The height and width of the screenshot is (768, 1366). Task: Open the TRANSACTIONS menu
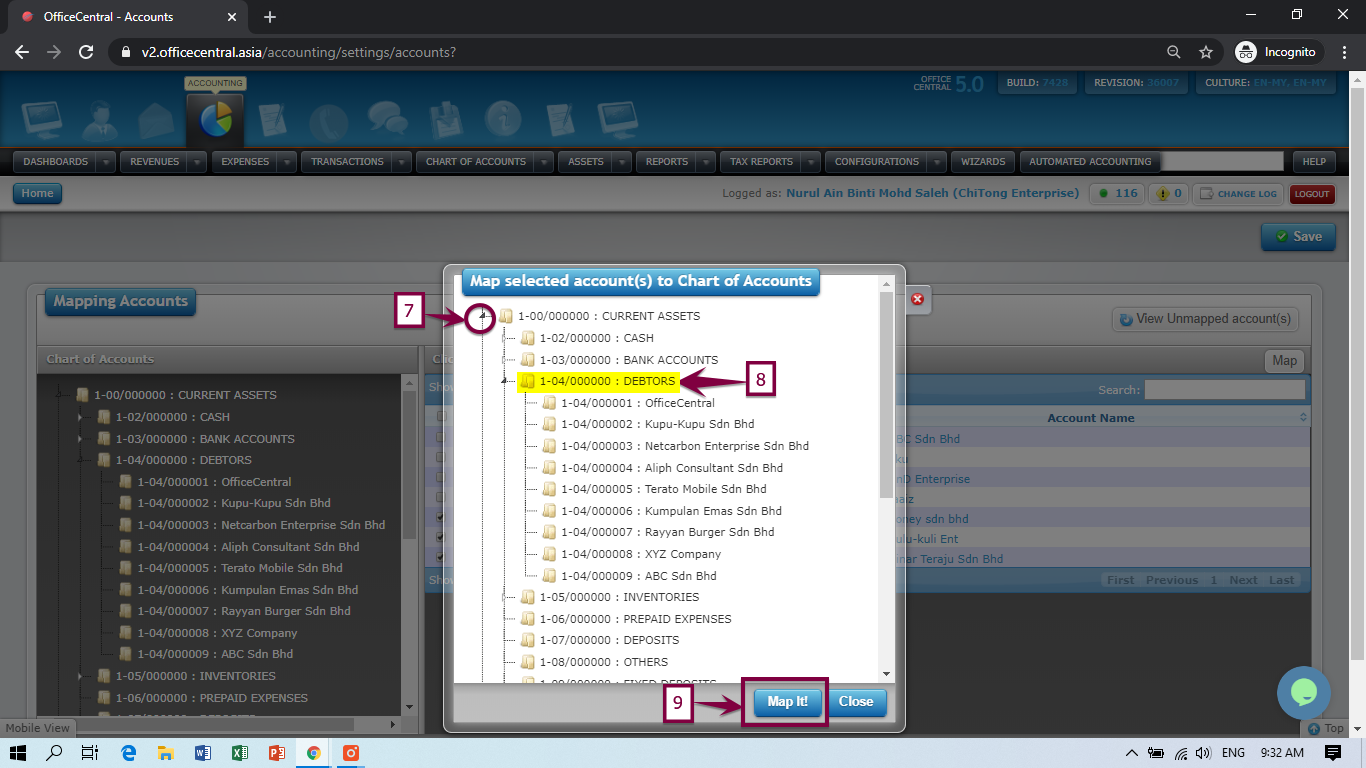coord(347,162)
